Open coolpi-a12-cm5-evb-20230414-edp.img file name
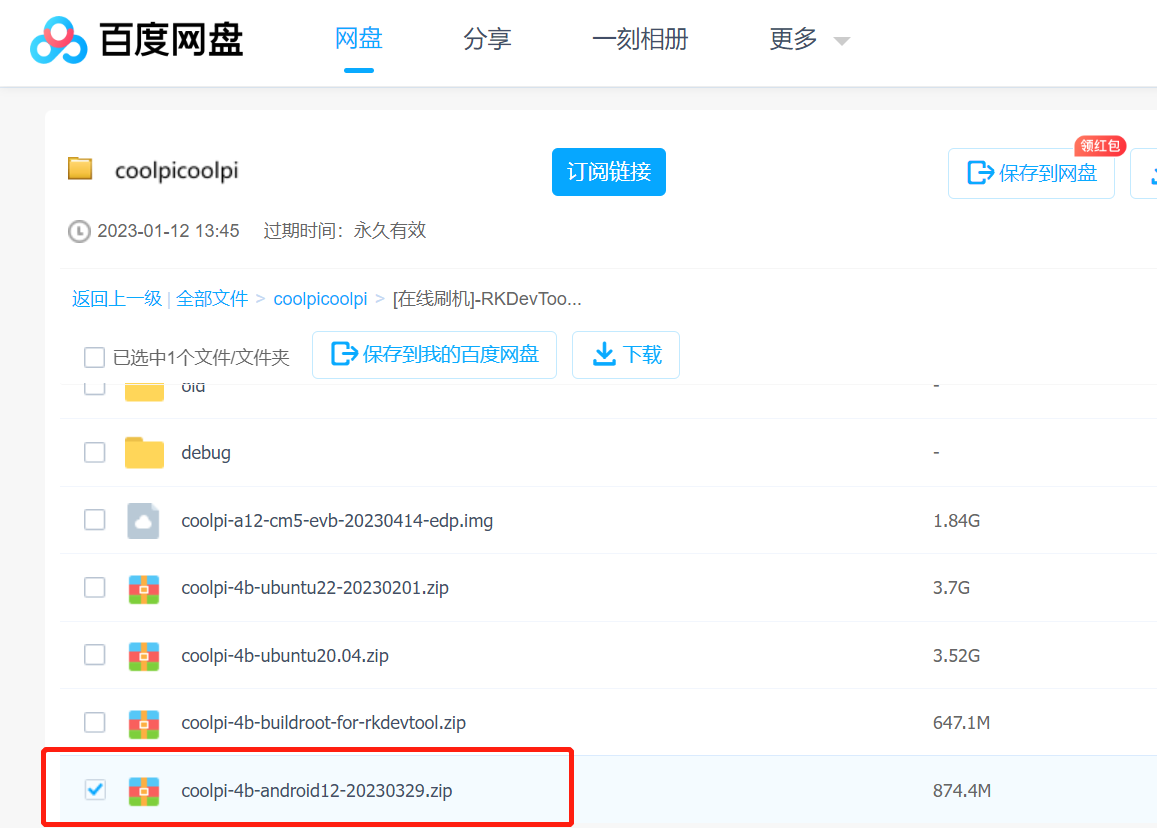Screen dimensions: 1157x828 point(337,520)
